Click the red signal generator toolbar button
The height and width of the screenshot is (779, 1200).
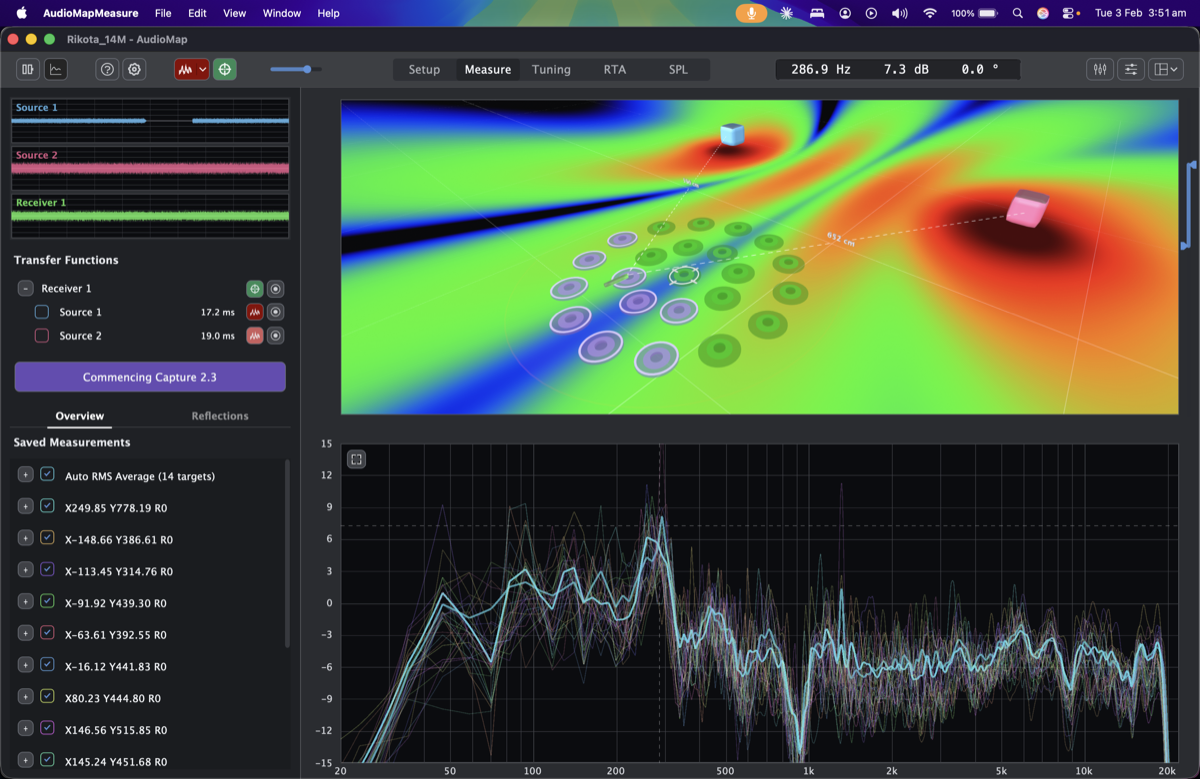pos(186,69)
